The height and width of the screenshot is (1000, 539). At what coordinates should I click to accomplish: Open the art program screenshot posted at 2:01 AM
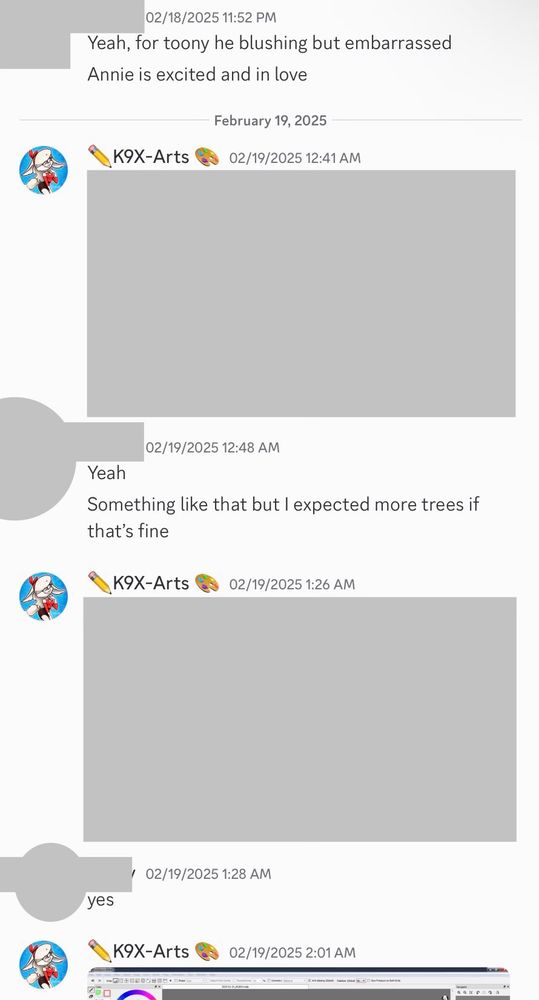click(x=299, y=983)
